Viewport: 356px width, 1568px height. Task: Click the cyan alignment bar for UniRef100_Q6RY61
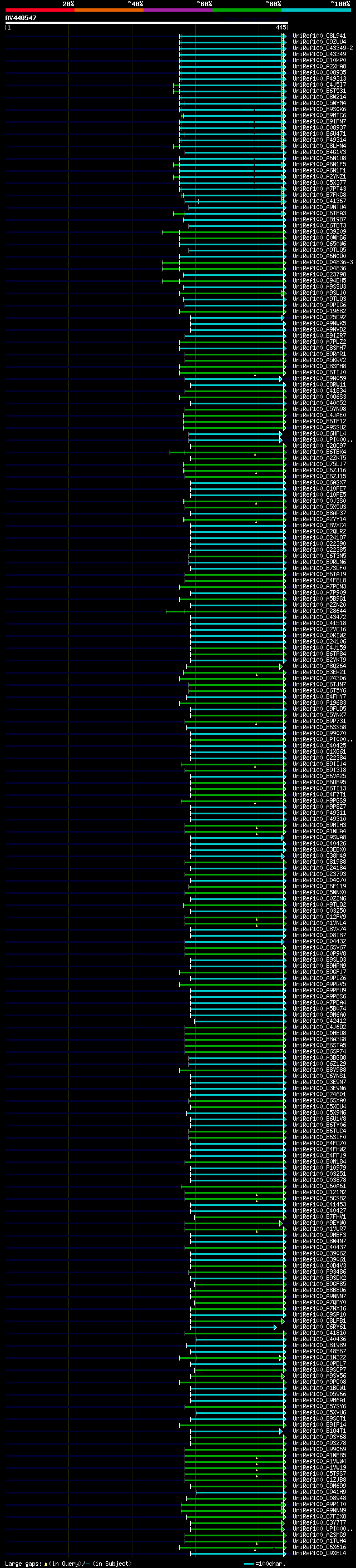tap(234, 1327)
